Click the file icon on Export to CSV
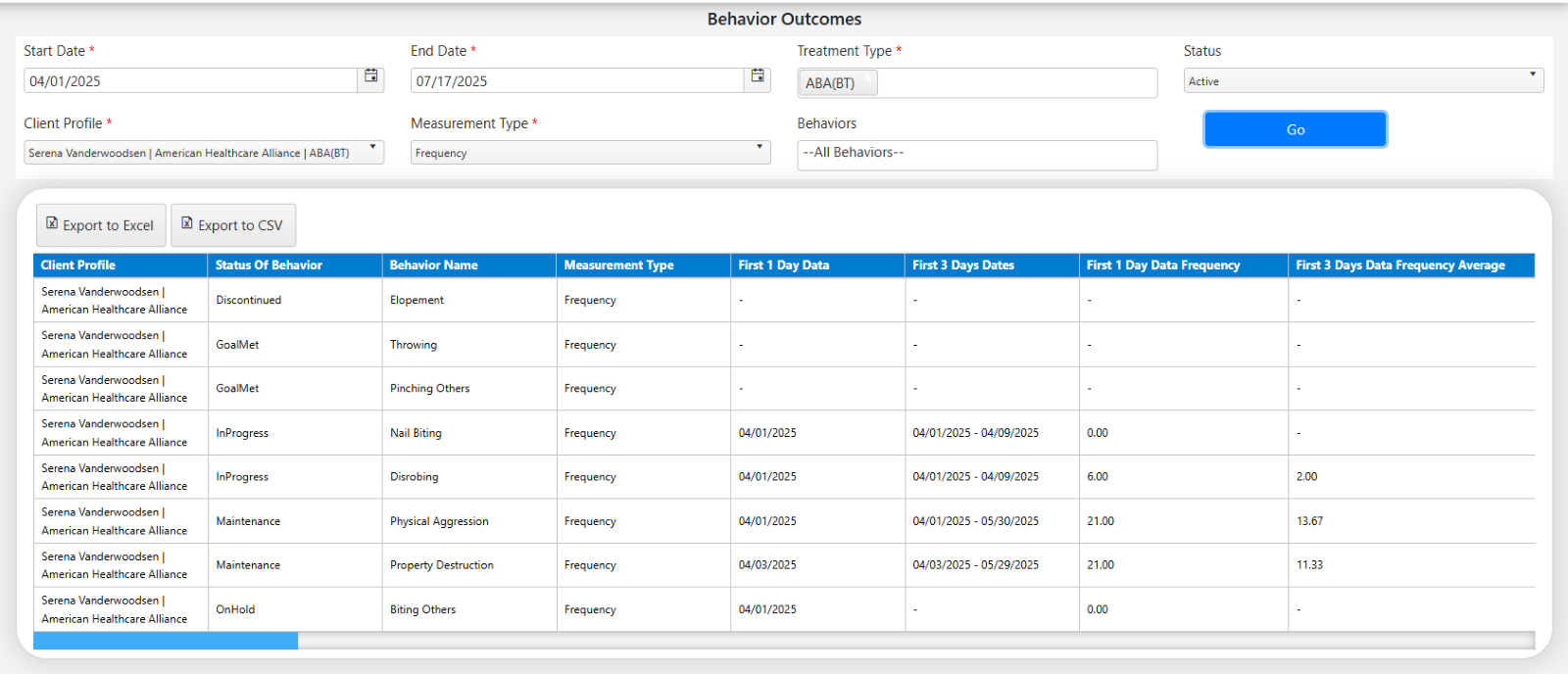Image resolution: width=1568 pixels, height=674 pixels. 187,223
